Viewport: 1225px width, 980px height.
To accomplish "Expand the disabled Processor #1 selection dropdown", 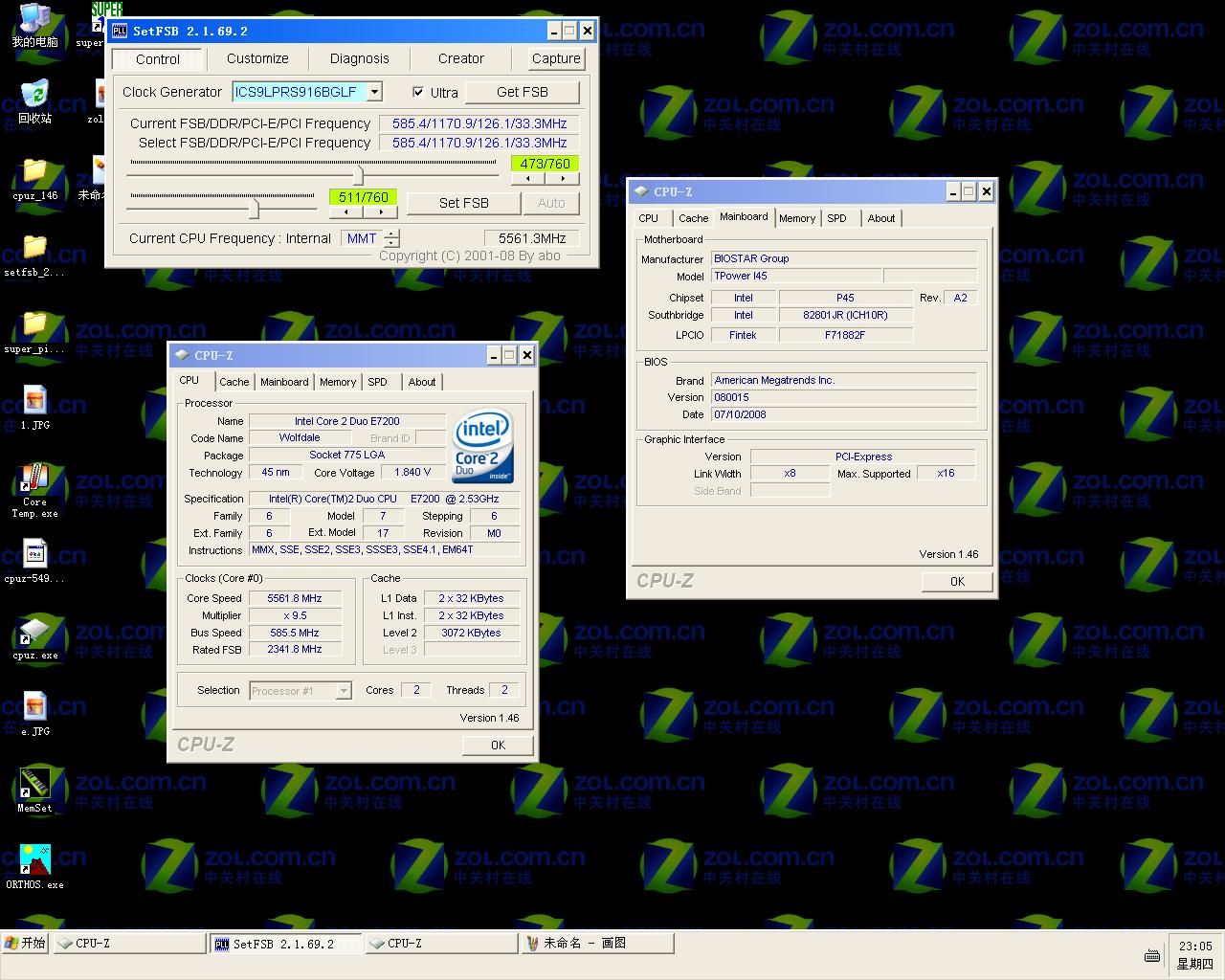I will [x=344, y=691].
